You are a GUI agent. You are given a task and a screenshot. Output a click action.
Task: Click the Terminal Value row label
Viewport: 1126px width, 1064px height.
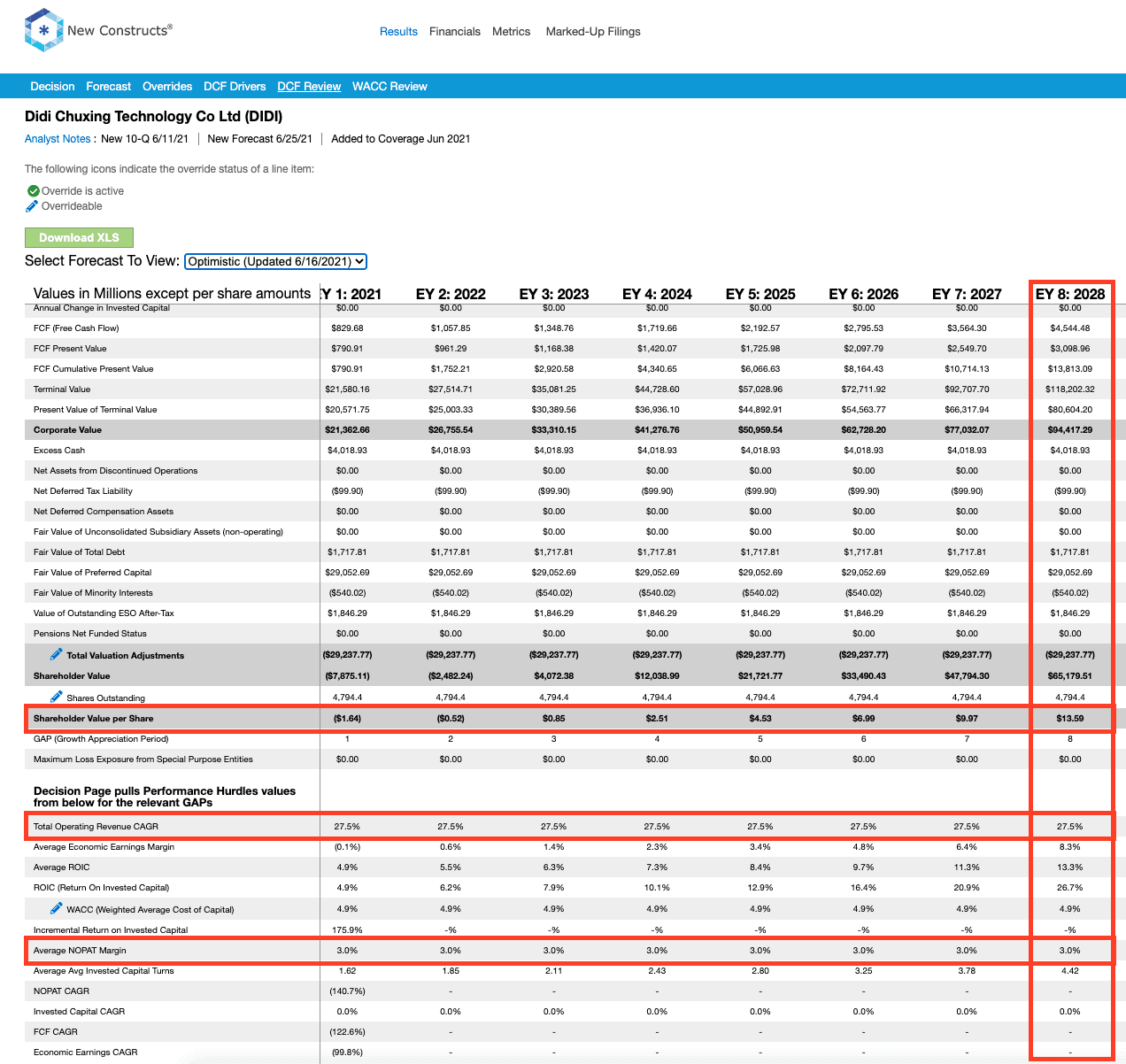point(62,389)
